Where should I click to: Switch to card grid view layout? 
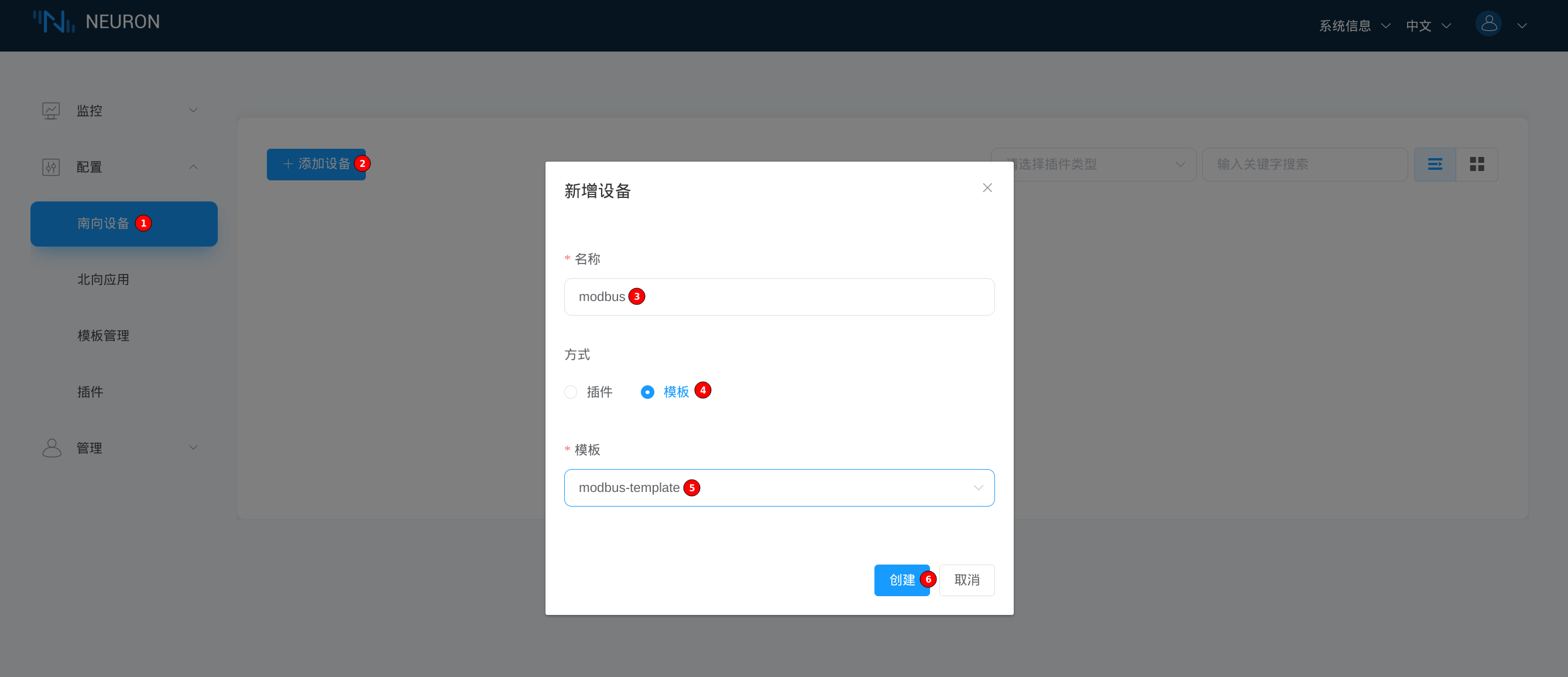coord(1477,164)
